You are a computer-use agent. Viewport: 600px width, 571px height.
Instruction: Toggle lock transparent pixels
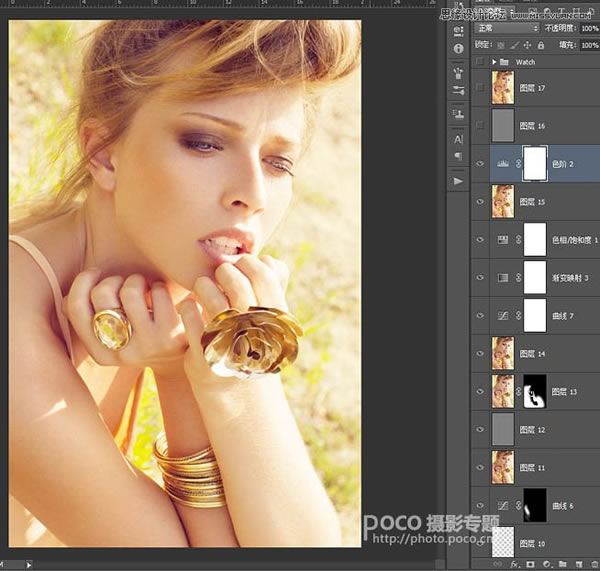[x=501, y=46]
